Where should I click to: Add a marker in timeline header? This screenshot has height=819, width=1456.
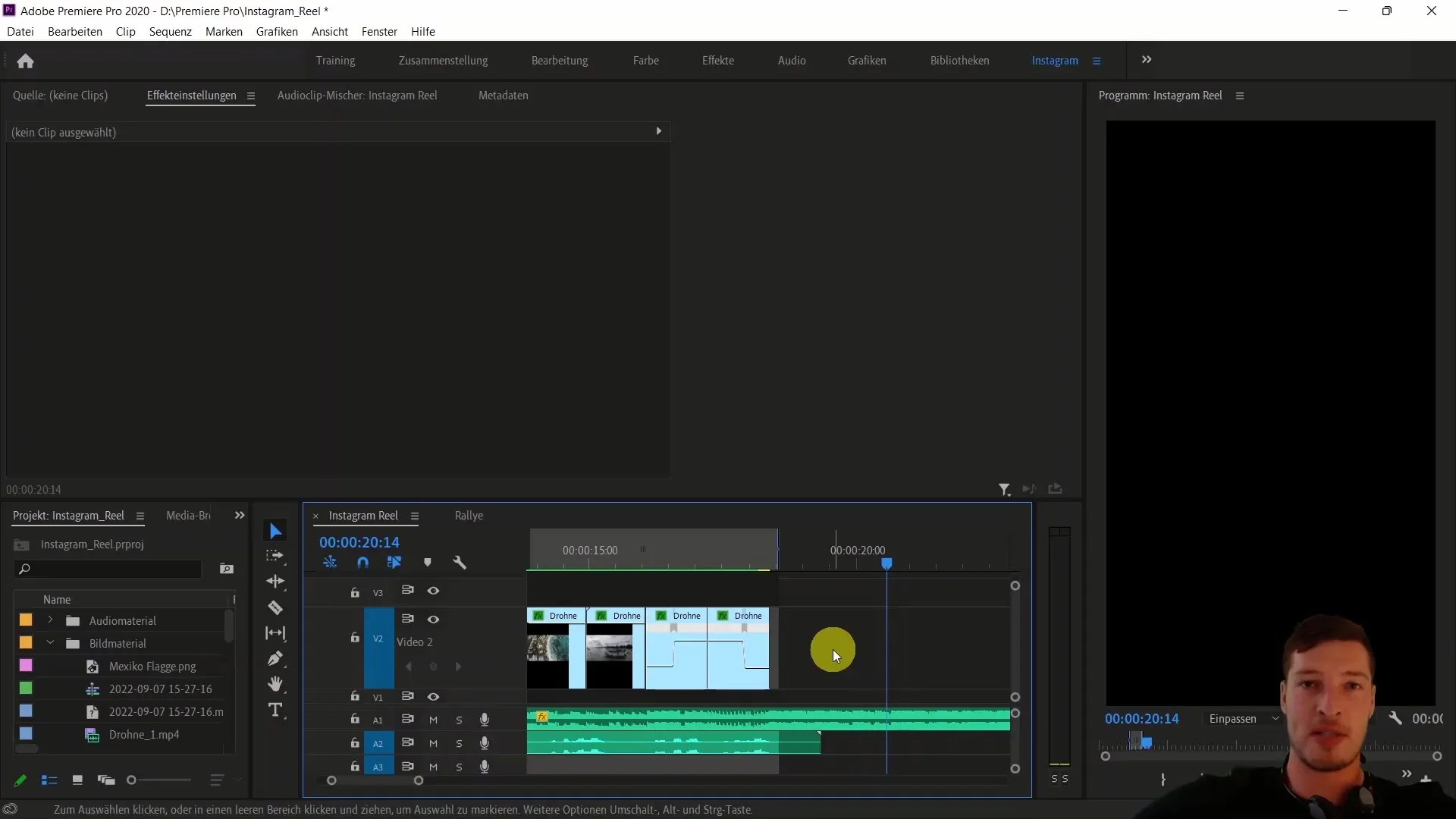[x=428, y=563]
